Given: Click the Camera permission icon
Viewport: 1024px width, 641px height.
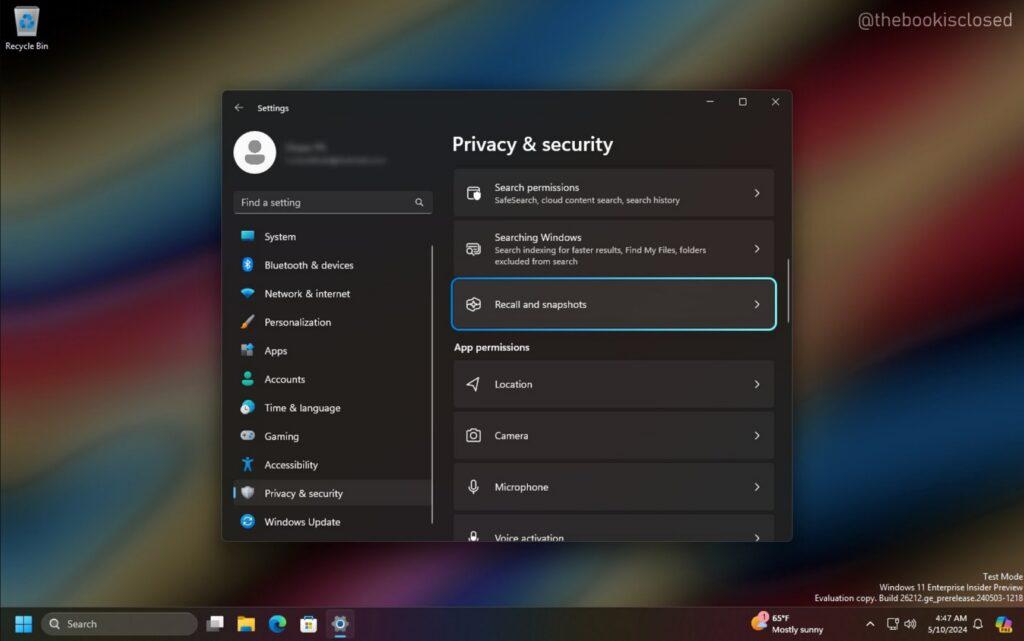Looking at the screenshot, I should click(x=473, y=435).
